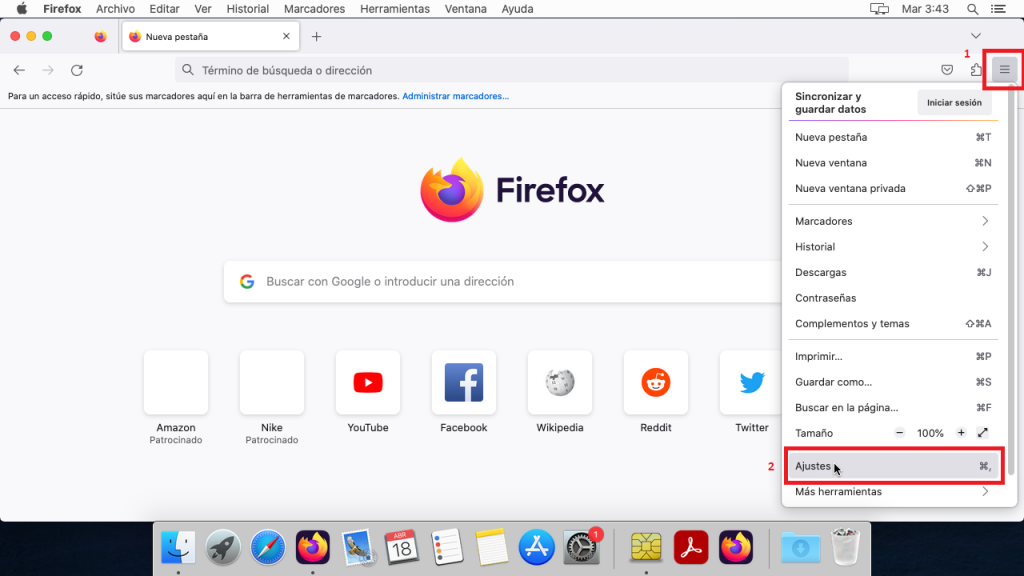
Task: Open Ajustes in the menu
Action: point(893,466)
